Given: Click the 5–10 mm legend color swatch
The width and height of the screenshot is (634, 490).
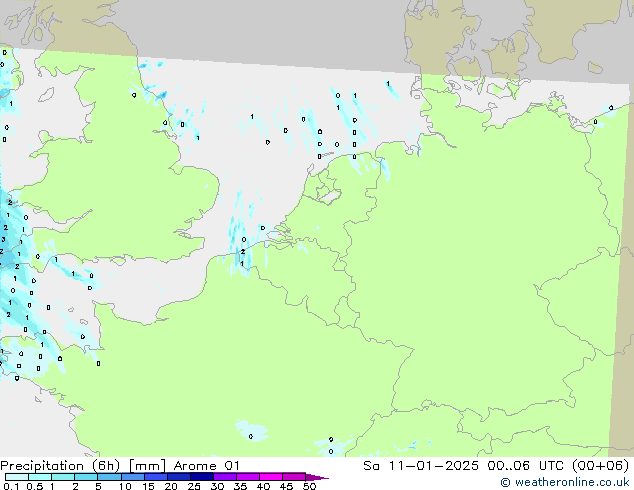Looking at the screenshot, I should coord(110,477).
